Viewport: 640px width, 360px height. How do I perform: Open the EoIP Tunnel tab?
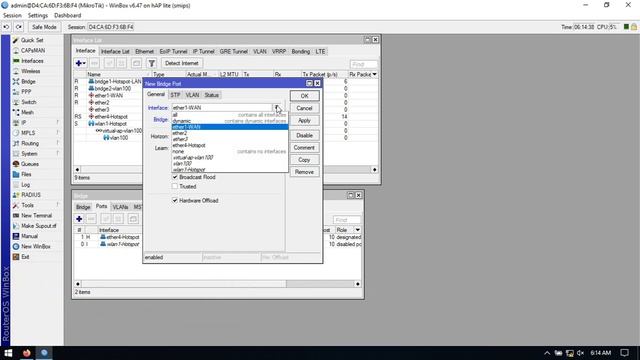point(173,51)
